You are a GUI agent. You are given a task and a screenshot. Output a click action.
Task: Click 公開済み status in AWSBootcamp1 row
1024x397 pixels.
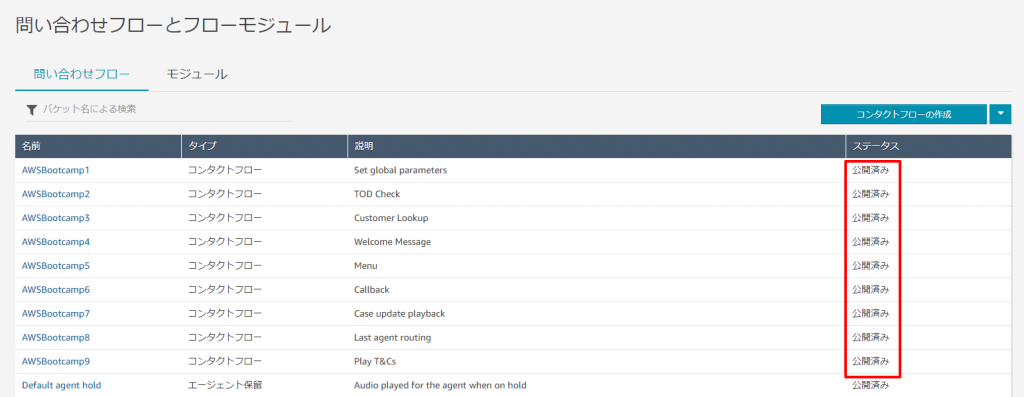tap(871, 170)
